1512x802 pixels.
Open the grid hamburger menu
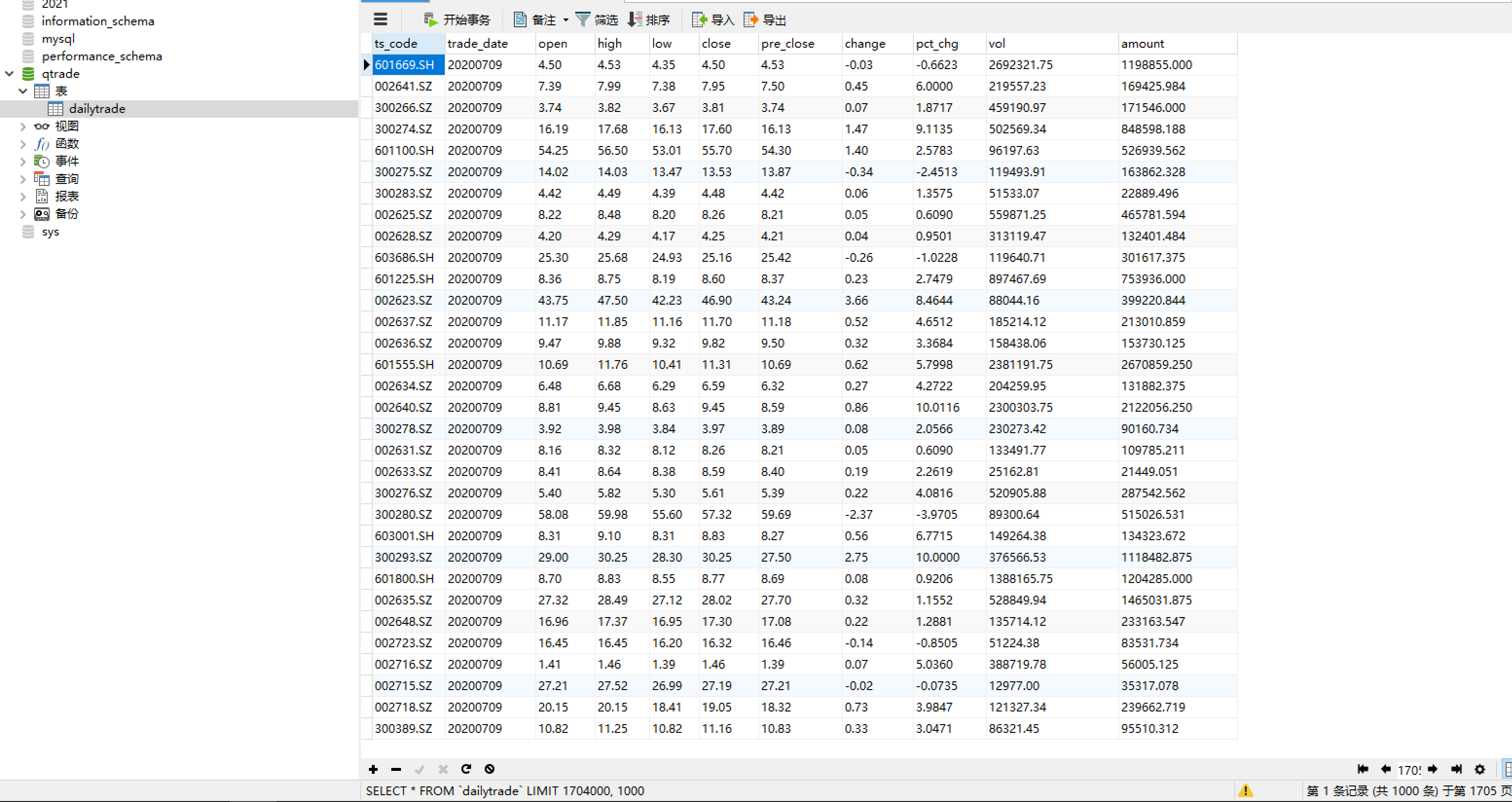(381, 19)
